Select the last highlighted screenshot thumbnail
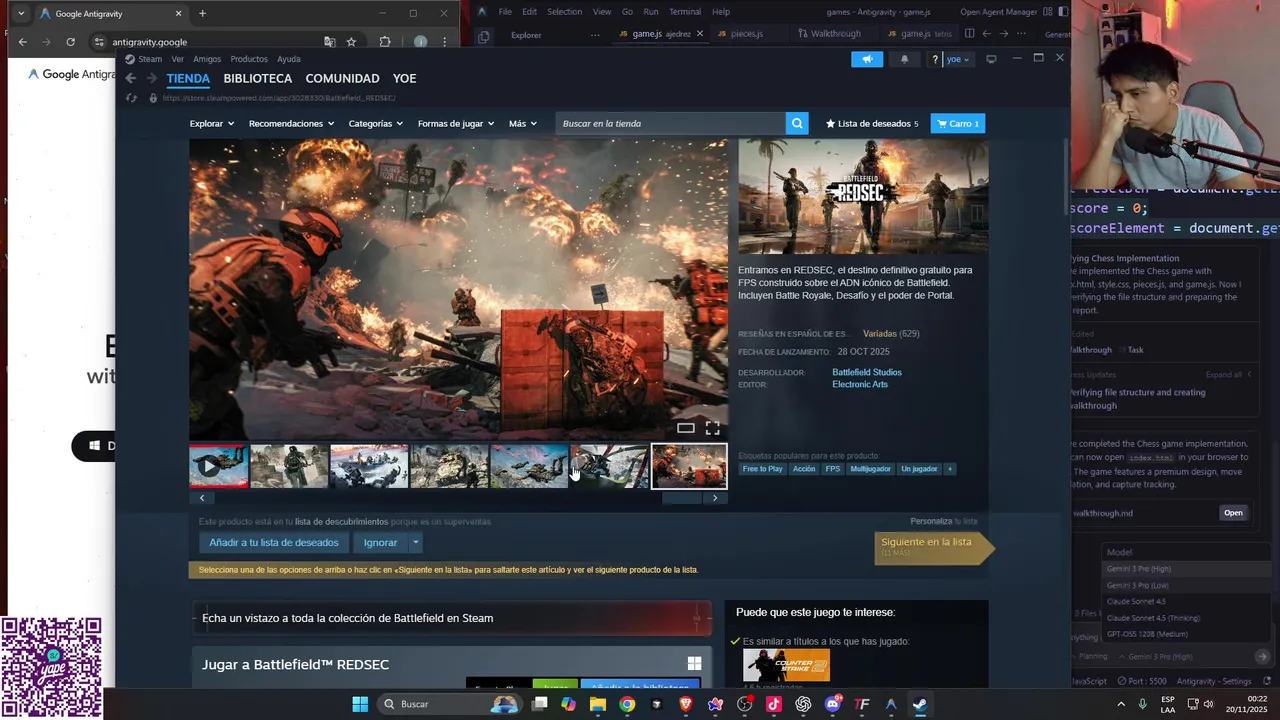This screenshot has height=720, width=1280. pos(689,466)
